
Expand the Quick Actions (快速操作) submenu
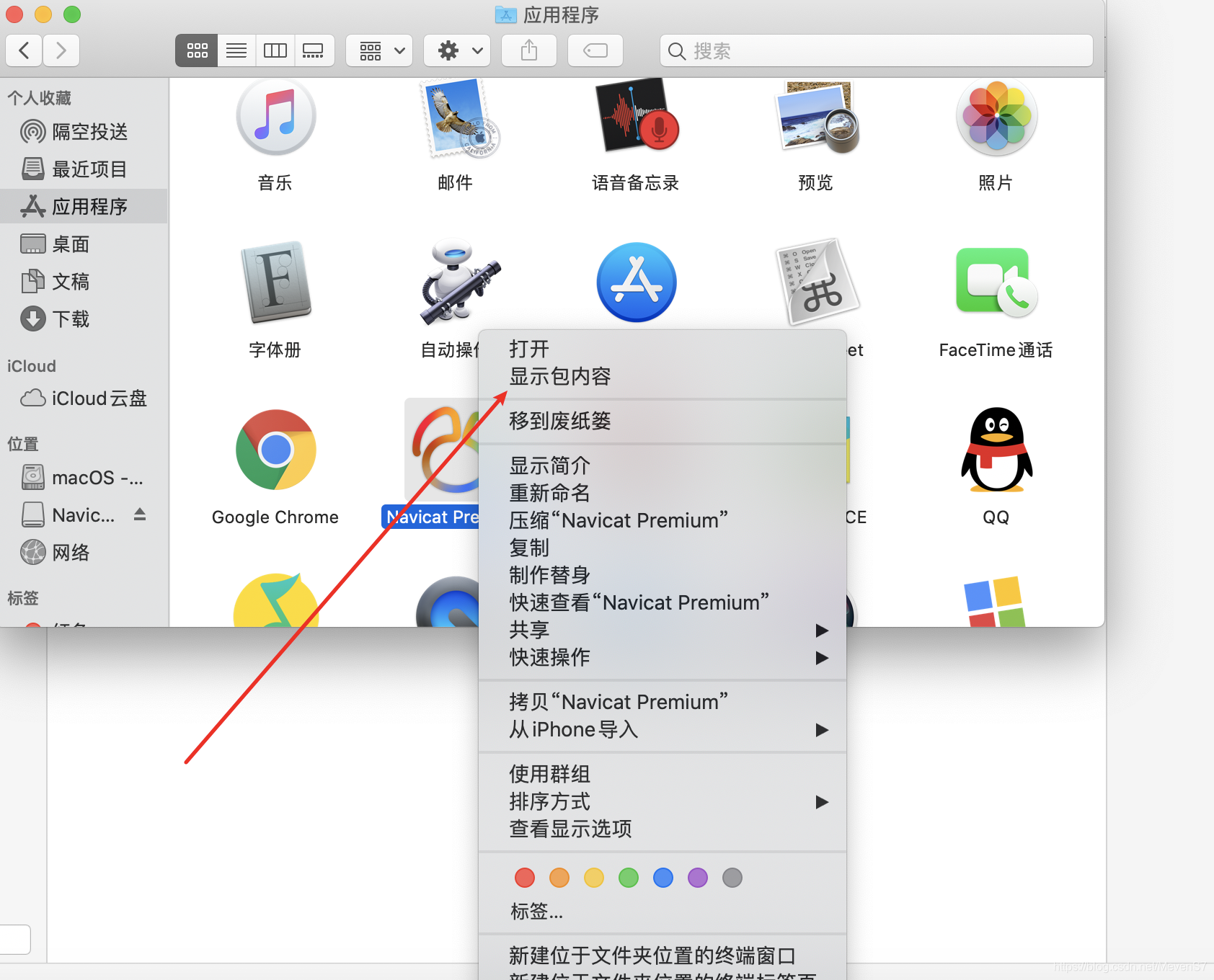(663, 658)
